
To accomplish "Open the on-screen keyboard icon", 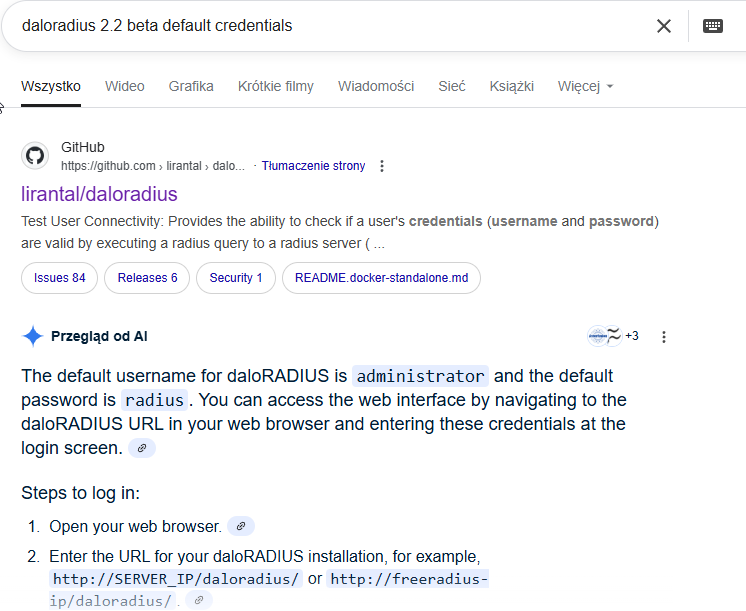I will 713,26.
